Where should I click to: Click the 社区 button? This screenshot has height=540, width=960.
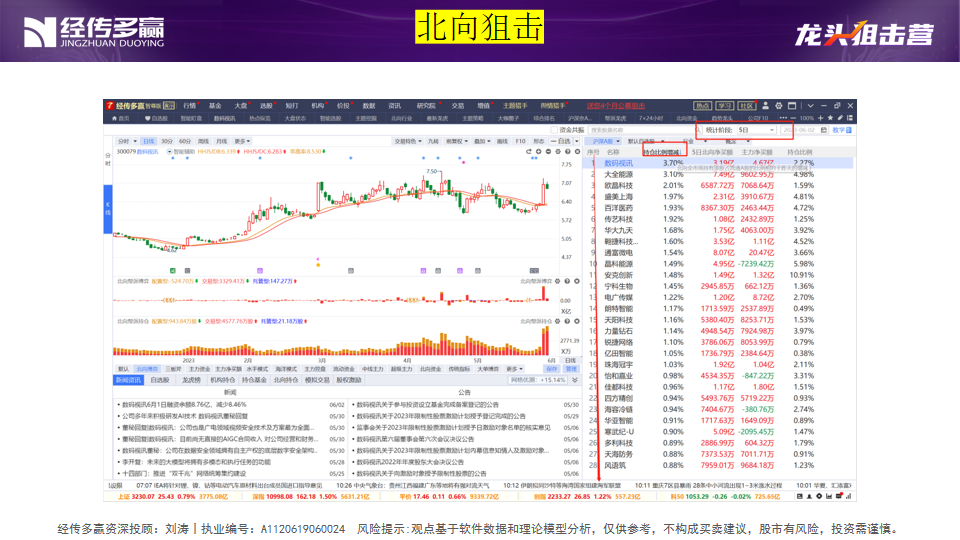pyautogui.click(x=746, y=105)
